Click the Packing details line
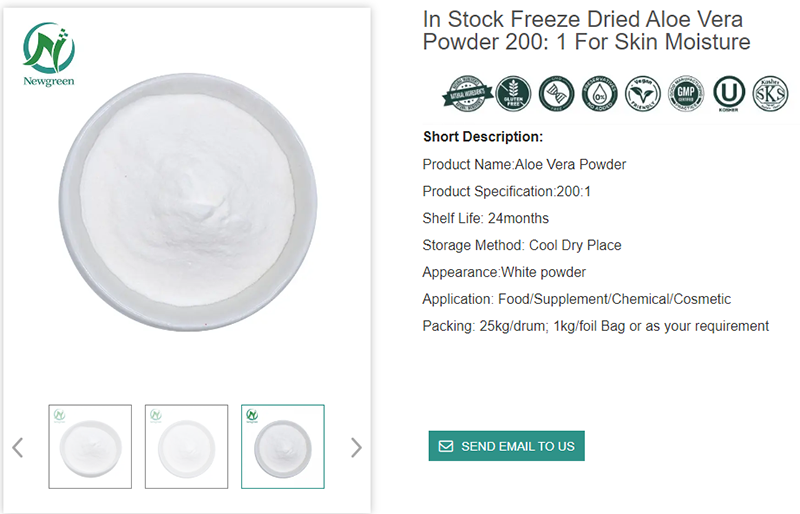The width and height of the screenshot is (800, 514). 595,326
